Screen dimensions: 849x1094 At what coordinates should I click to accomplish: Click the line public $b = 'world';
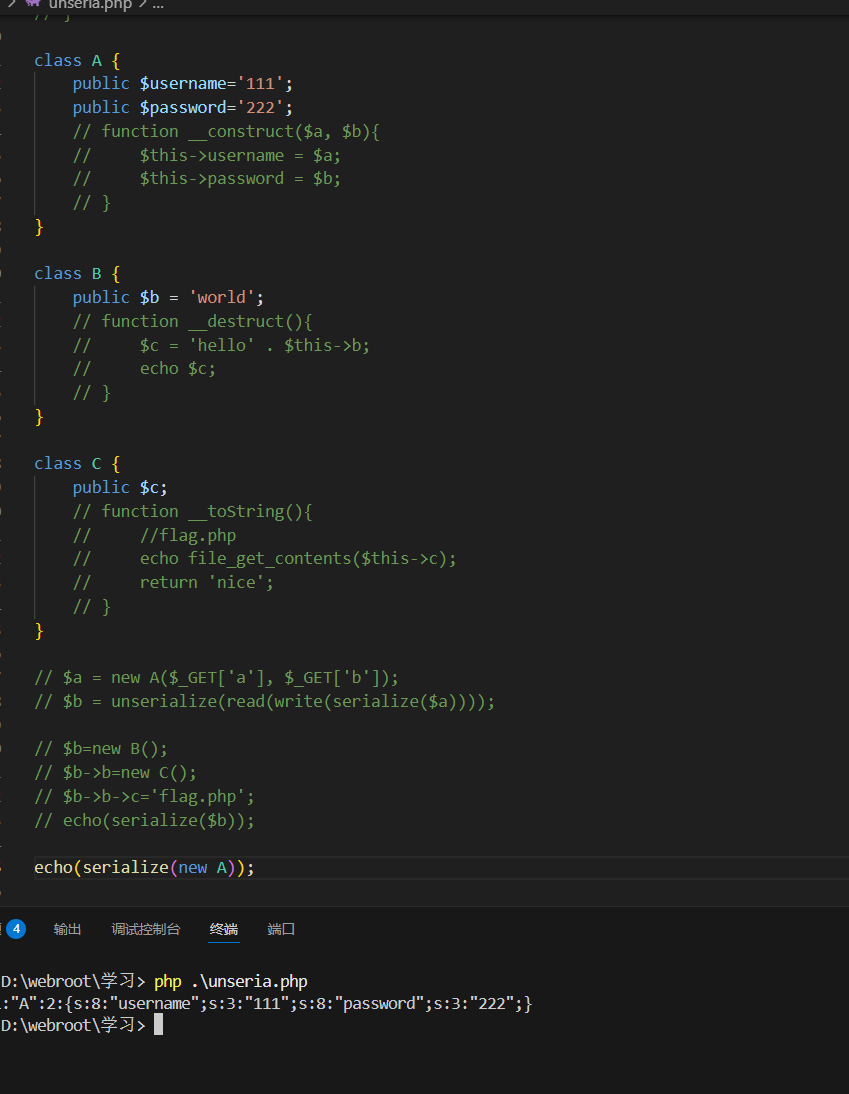click(168, 297)
